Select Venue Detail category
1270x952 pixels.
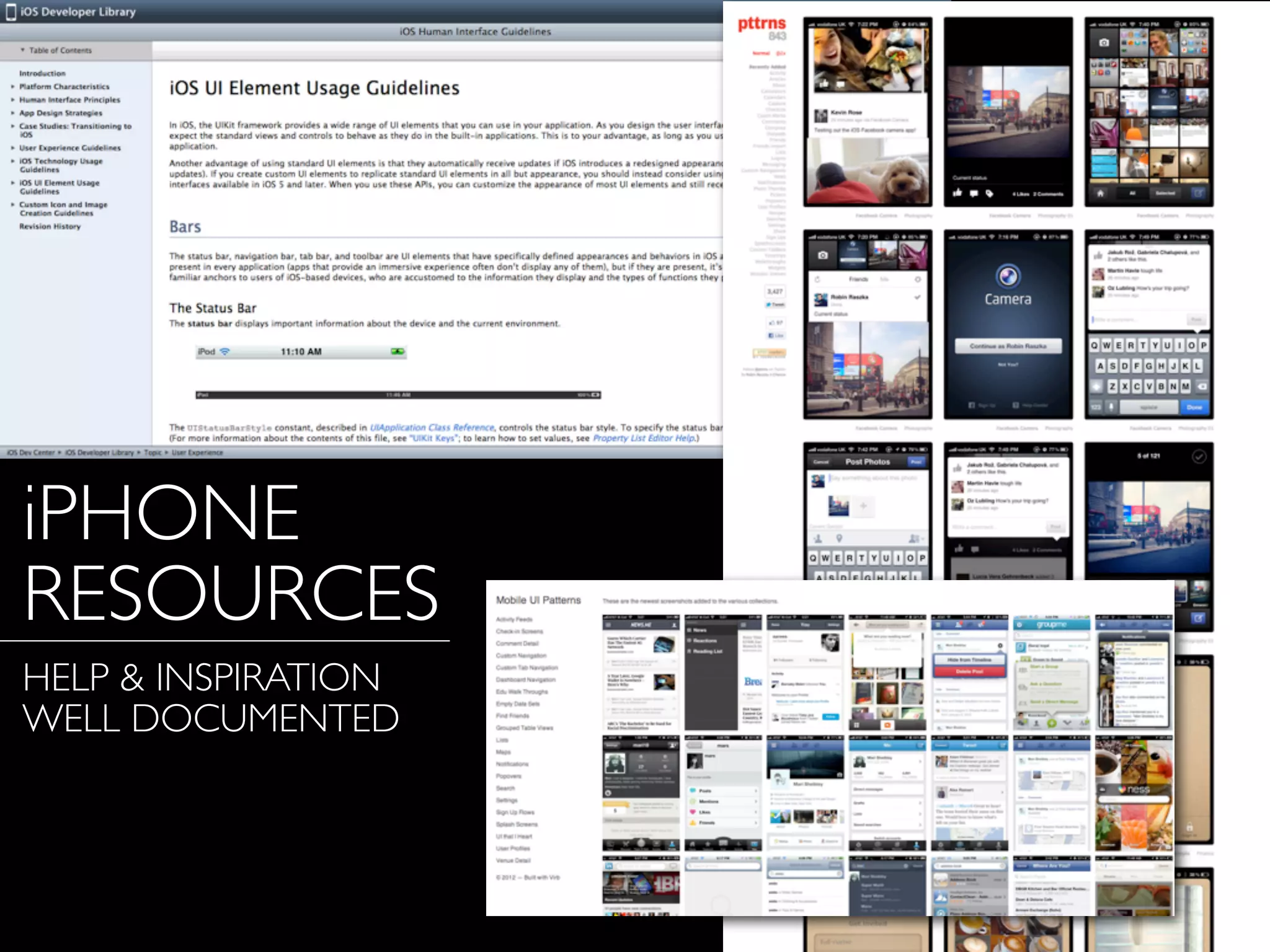513,861
